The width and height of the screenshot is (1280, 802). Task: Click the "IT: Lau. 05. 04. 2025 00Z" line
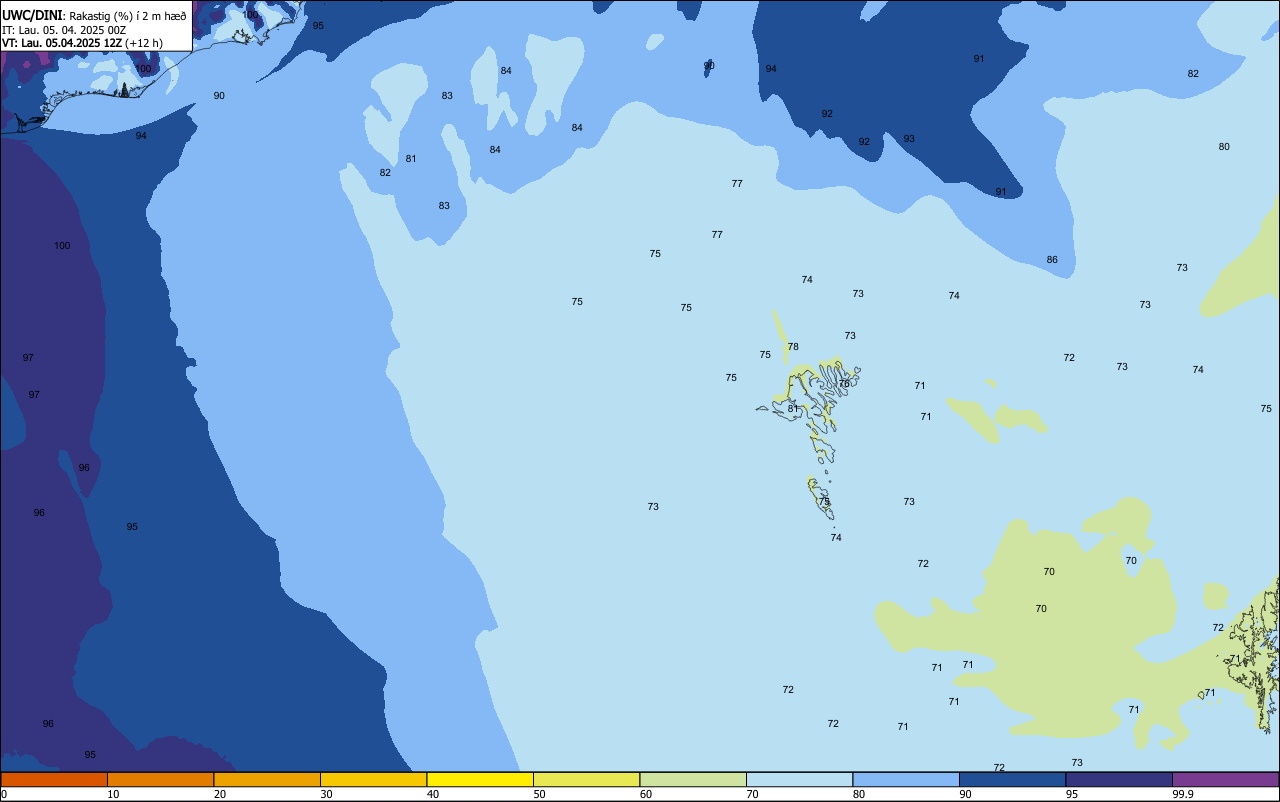[x=63, y=30]
